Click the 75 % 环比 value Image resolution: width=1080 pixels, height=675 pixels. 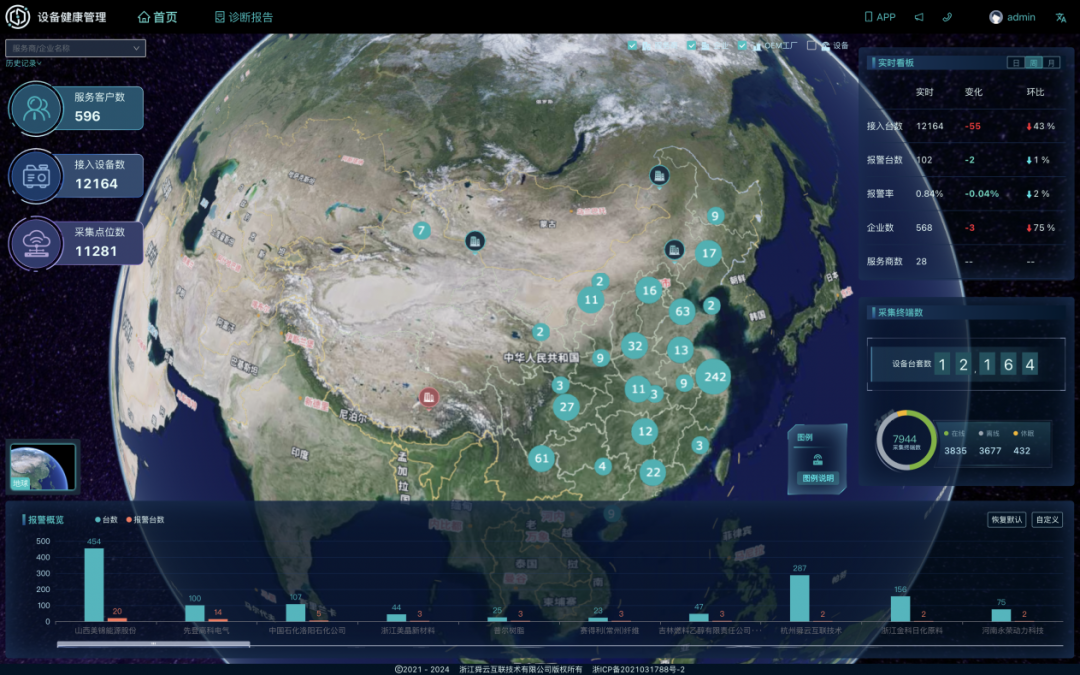click(1041, 227)
